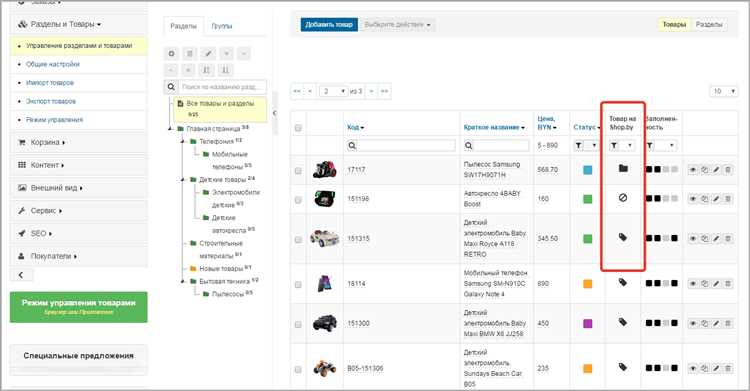Click the search icon in Код filter
750x391 pixels.
click(352, 145)
